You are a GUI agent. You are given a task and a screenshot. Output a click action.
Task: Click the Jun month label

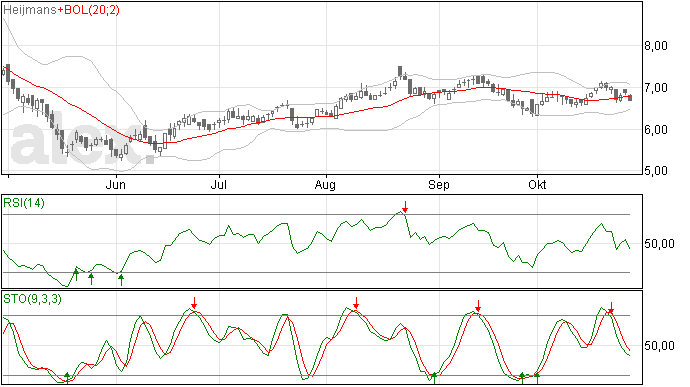[x=116, y=184]
